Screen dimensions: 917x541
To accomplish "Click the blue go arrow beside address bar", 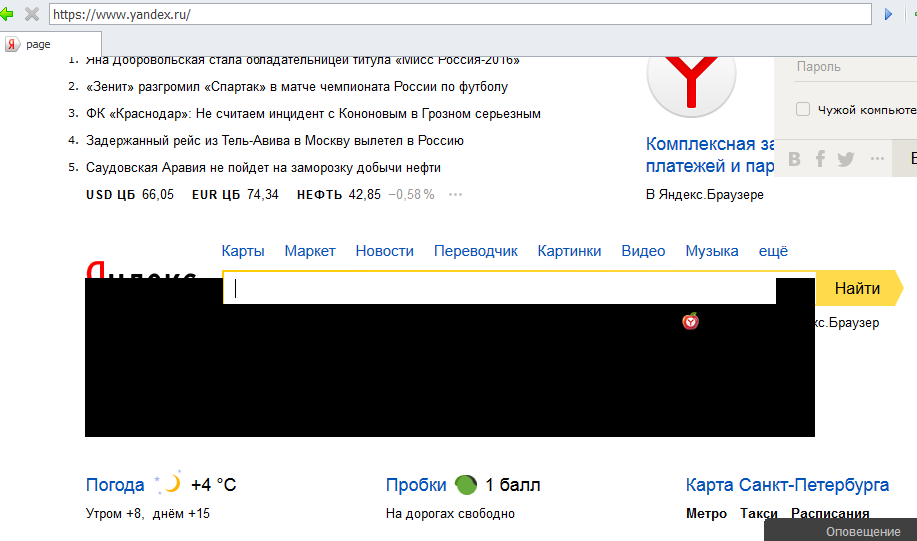I will click(x=888, y=14).
